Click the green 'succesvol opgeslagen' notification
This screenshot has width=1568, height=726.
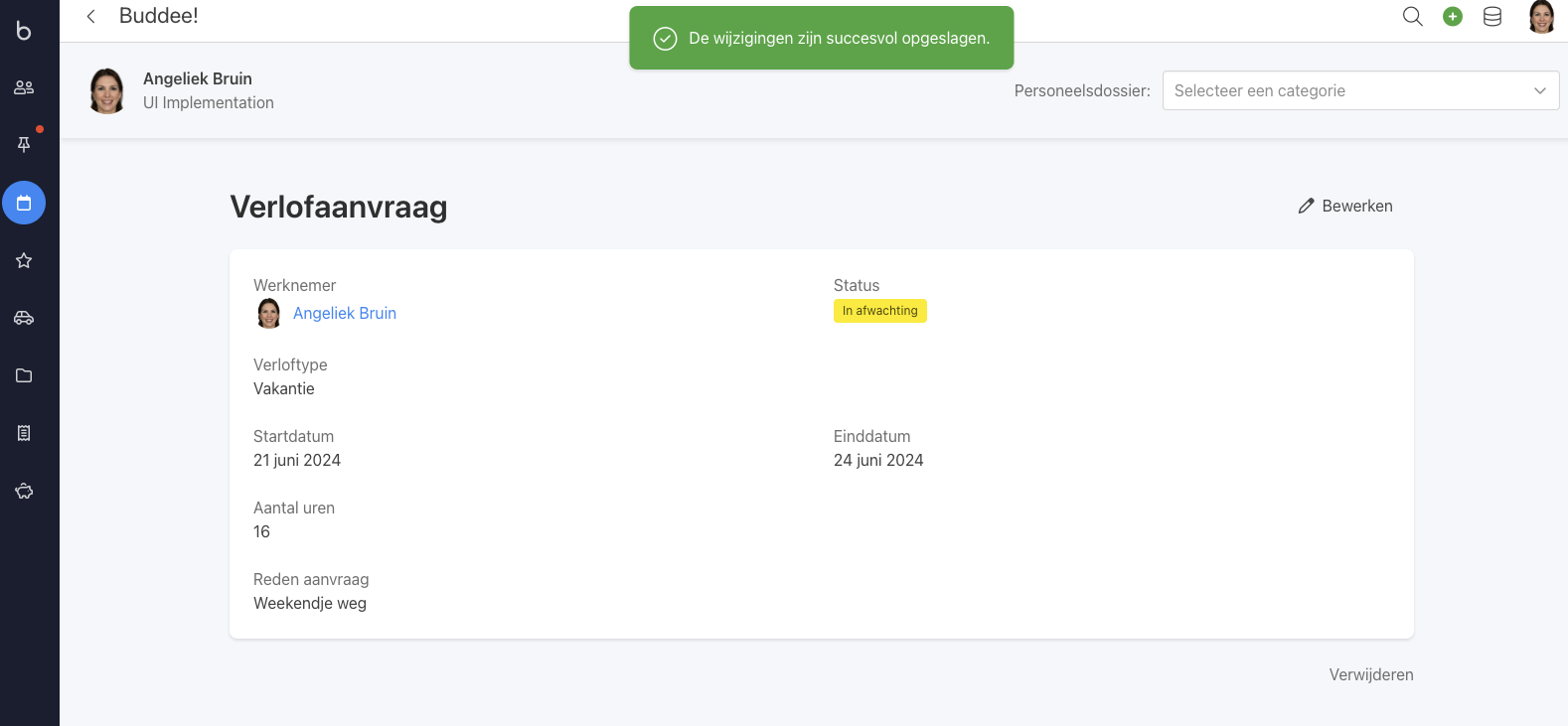[822, 38]
